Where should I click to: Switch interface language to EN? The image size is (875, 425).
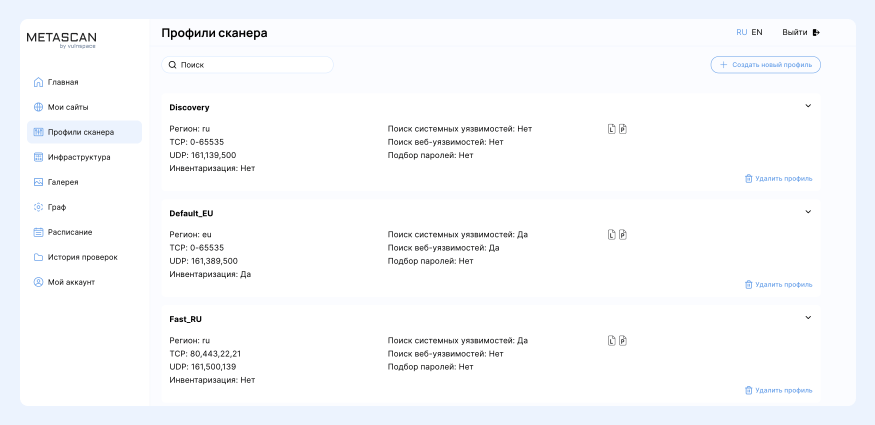pyautogui.click(x=757, y=32)
